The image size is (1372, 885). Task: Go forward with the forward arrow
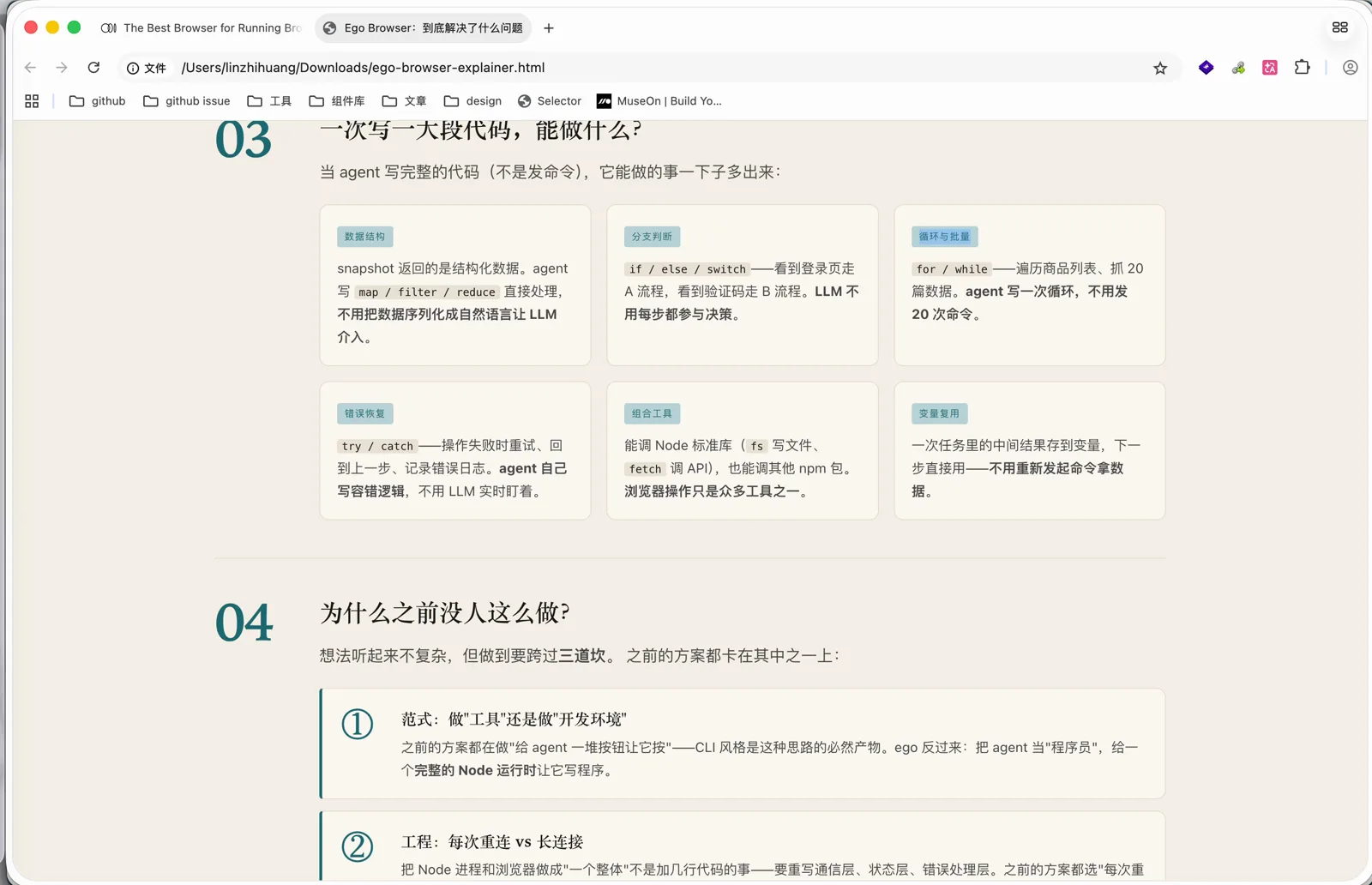pos(62,68)
